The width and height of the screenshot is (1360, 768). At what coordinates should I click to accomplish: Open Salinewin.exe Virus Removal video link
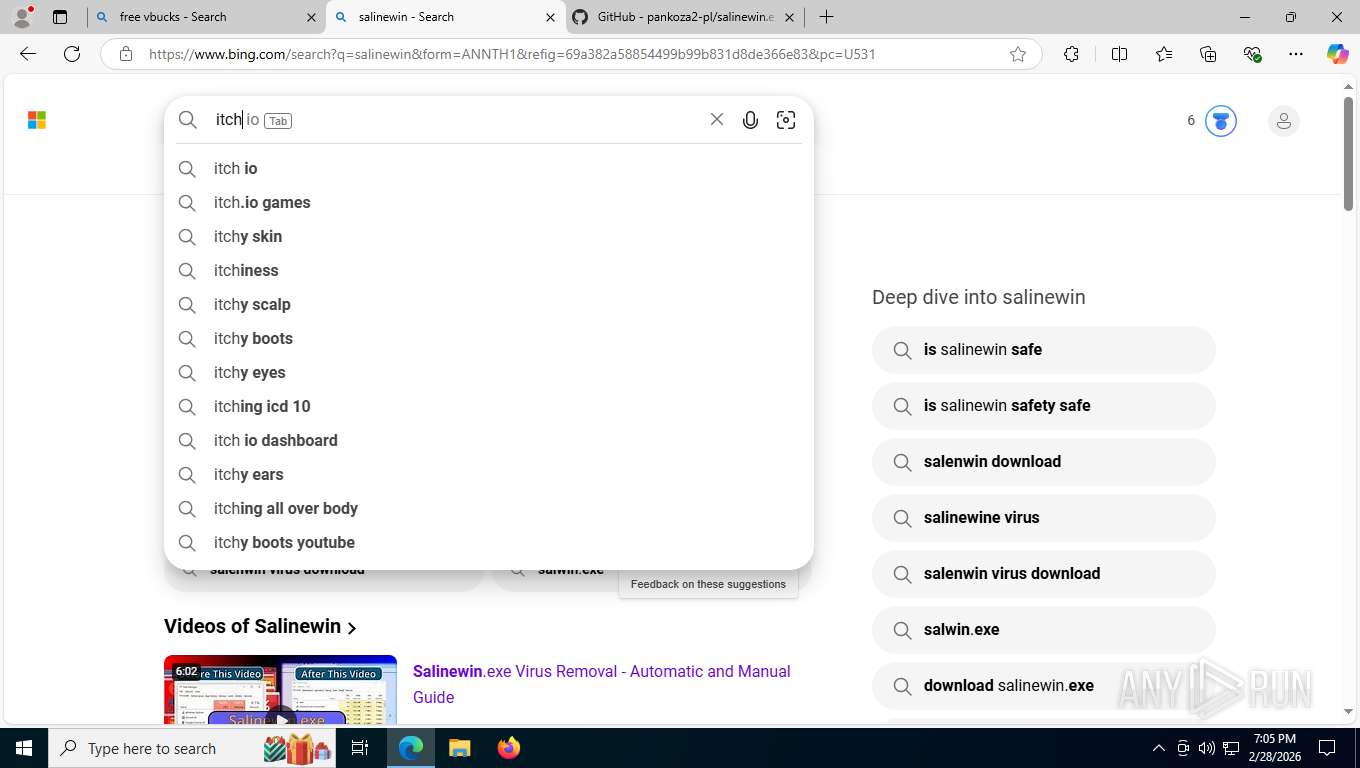(601, 684)
